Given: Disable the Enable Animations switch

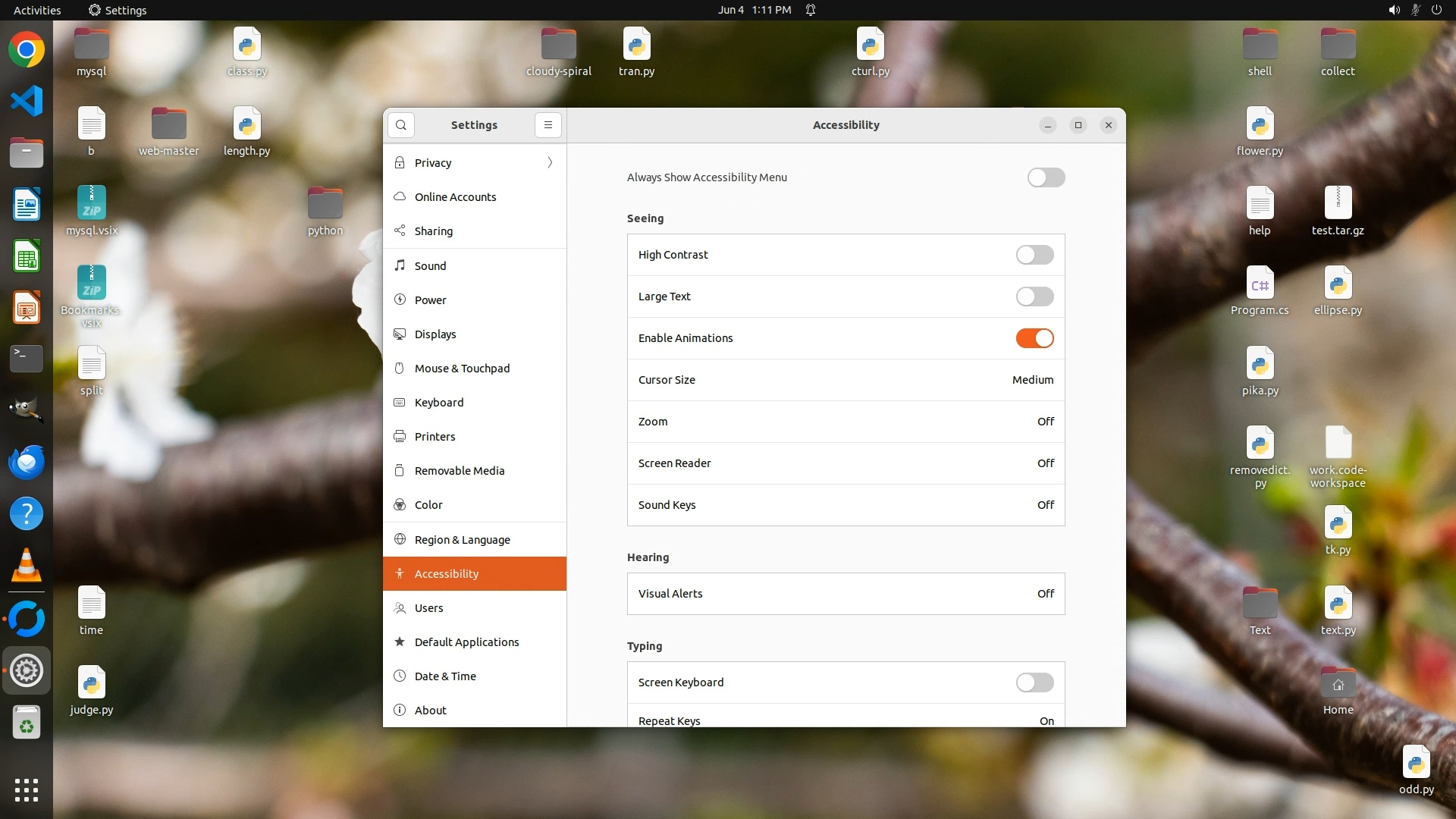Looking at the screenshot, I should pos(1034,338).
